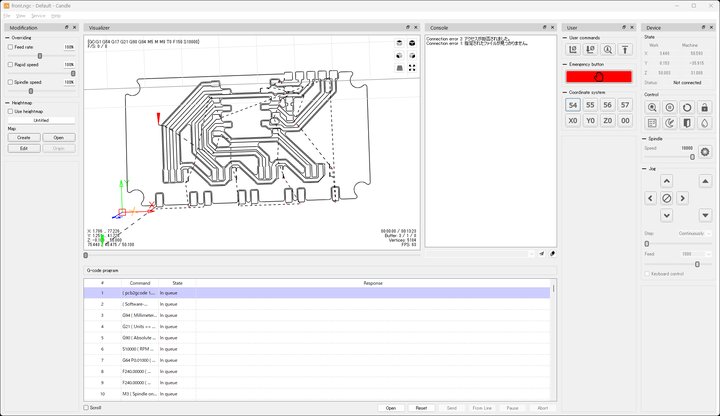720x416 pixels.
Task: Click the light cube view icon, top row
Action: [399, 43]
